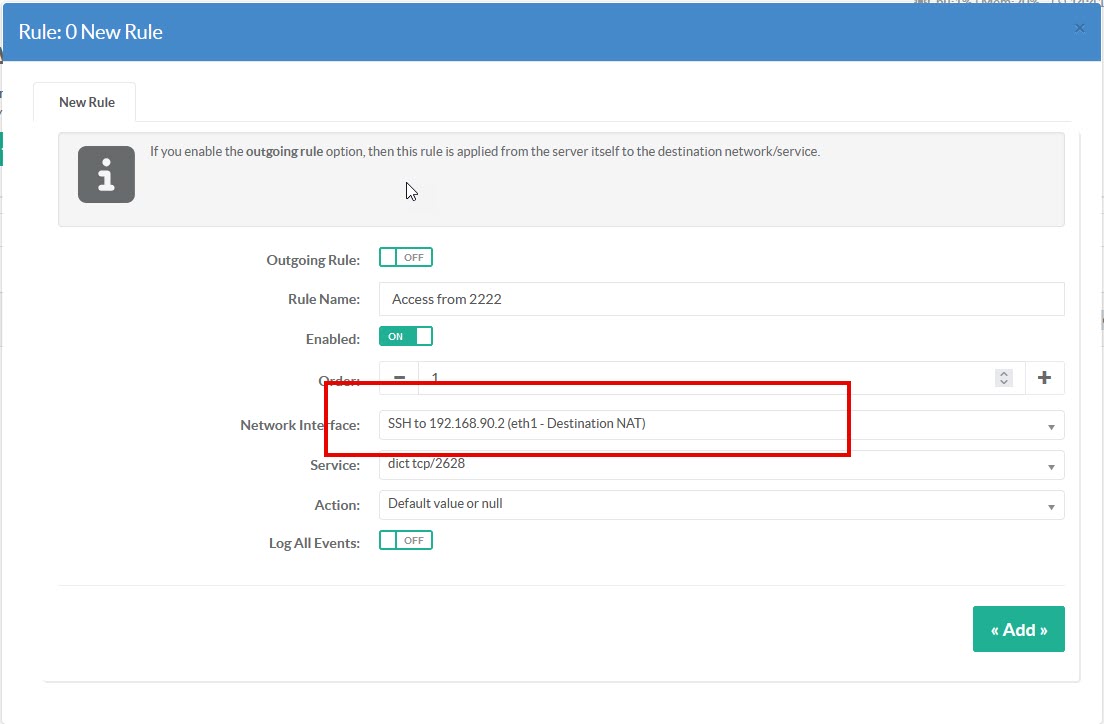
Task: Increase rule order with the plus icon
Action: tap(1045, 378)
